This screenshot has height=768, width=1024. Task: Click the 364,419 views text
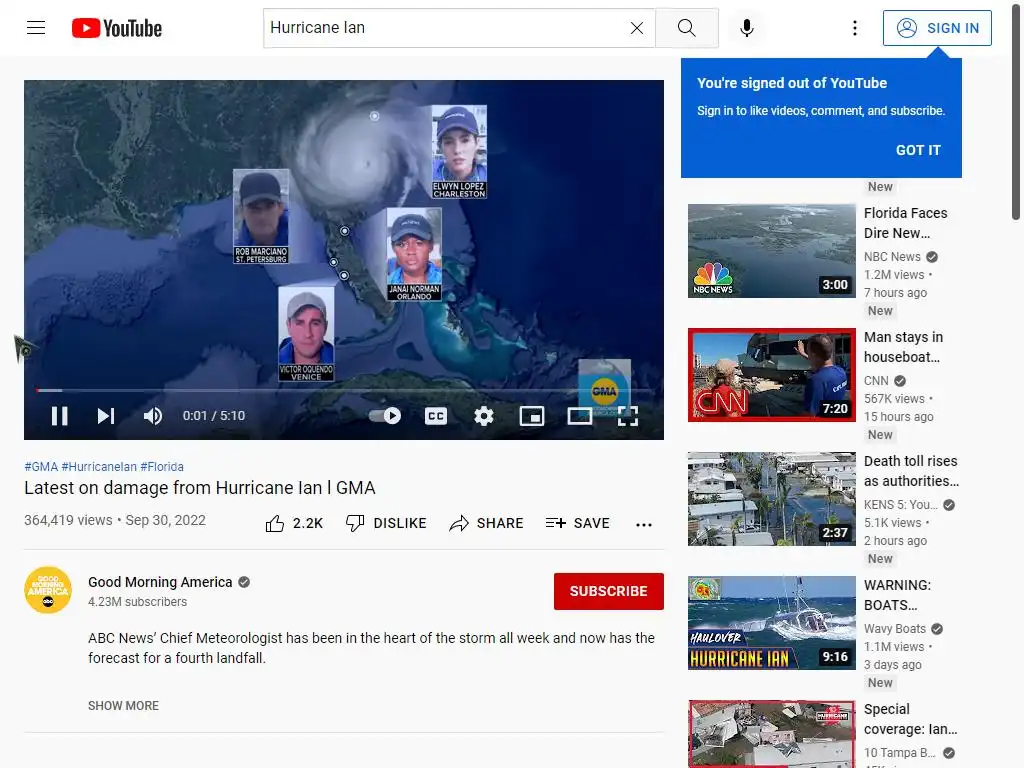click(x=68, y=520)
